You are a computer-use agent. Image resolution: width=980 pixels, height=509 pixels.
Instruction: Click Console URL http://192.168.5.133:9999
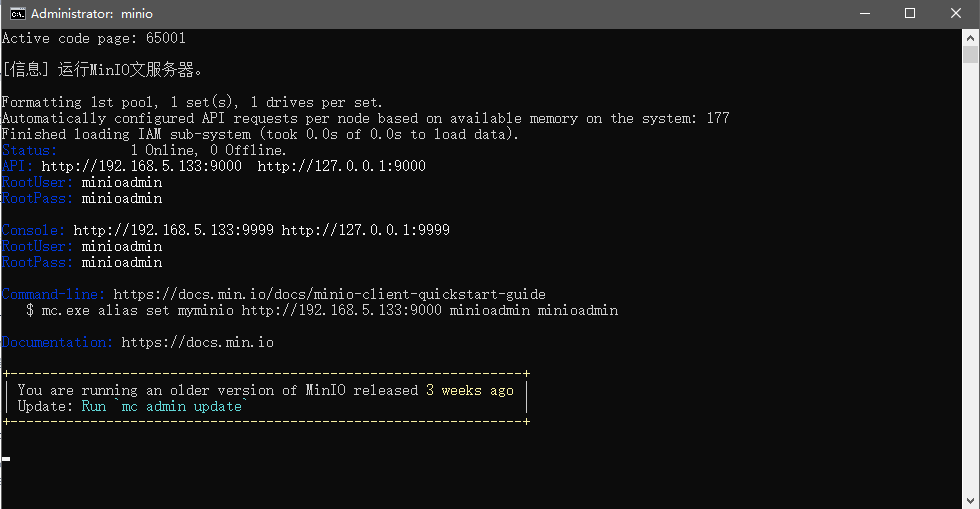coord(173,230)
